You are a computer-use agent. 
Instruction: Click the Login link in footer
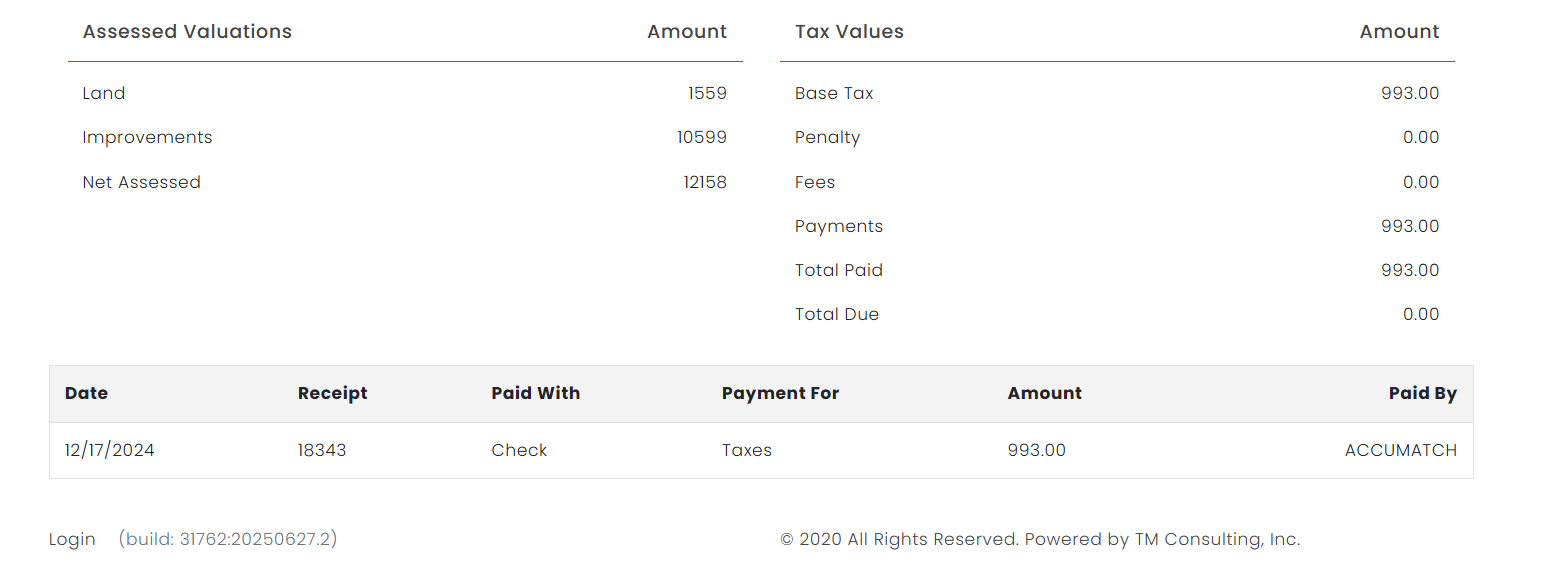[72, 539]
